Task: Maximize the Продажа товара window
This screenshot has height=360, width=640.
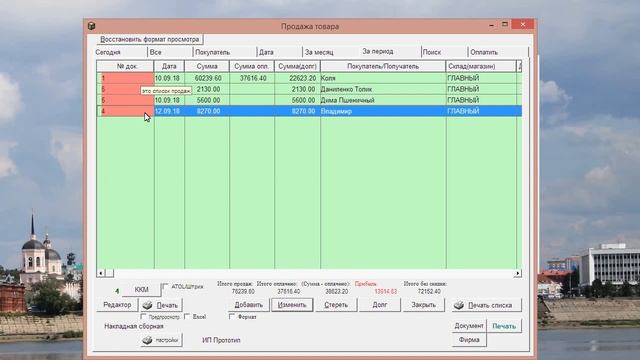Action: tap(505, 24)
